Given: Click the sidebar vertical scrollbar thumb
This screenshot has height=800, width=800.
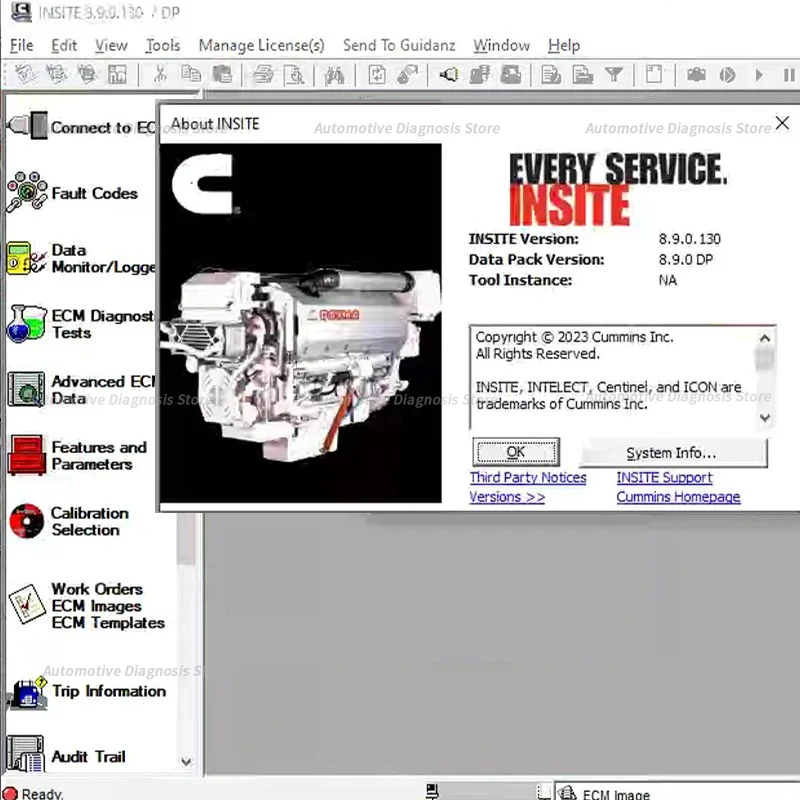Looking at the screenshot, I should [186, 538].
